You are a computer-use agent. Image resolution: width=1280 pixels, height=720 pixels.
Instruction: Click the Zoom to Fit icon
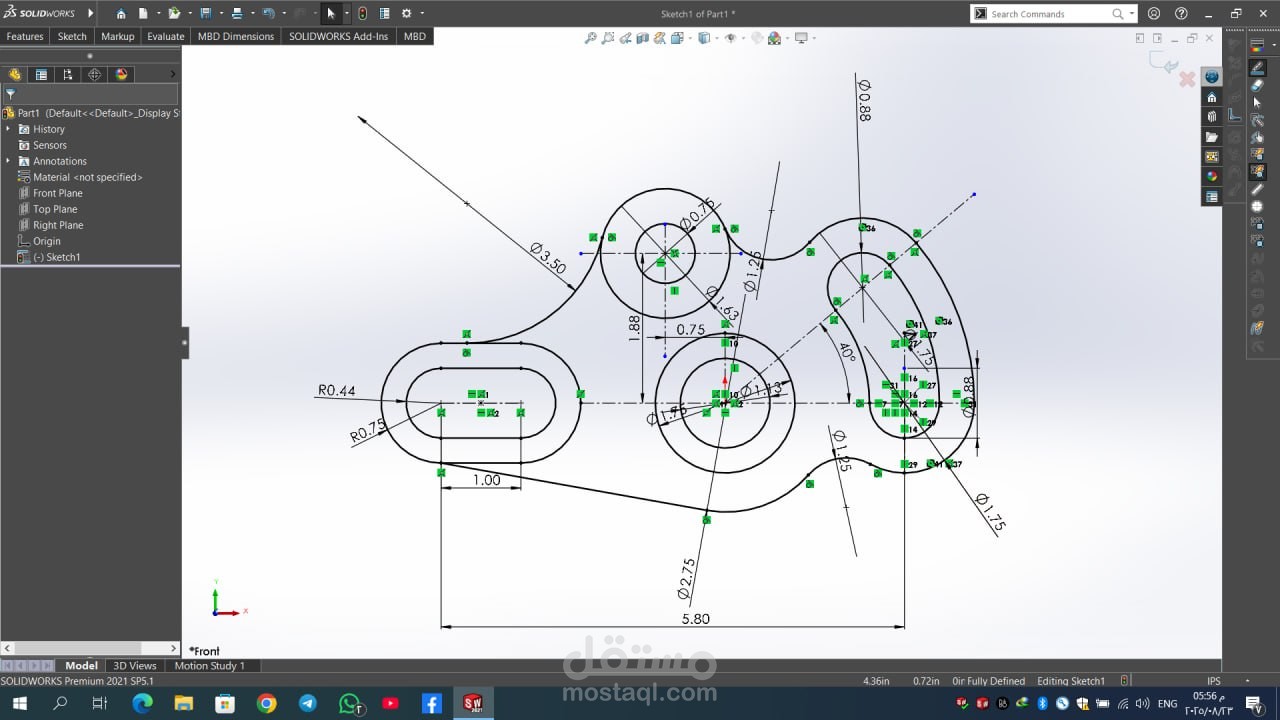(x=591, y=38)
